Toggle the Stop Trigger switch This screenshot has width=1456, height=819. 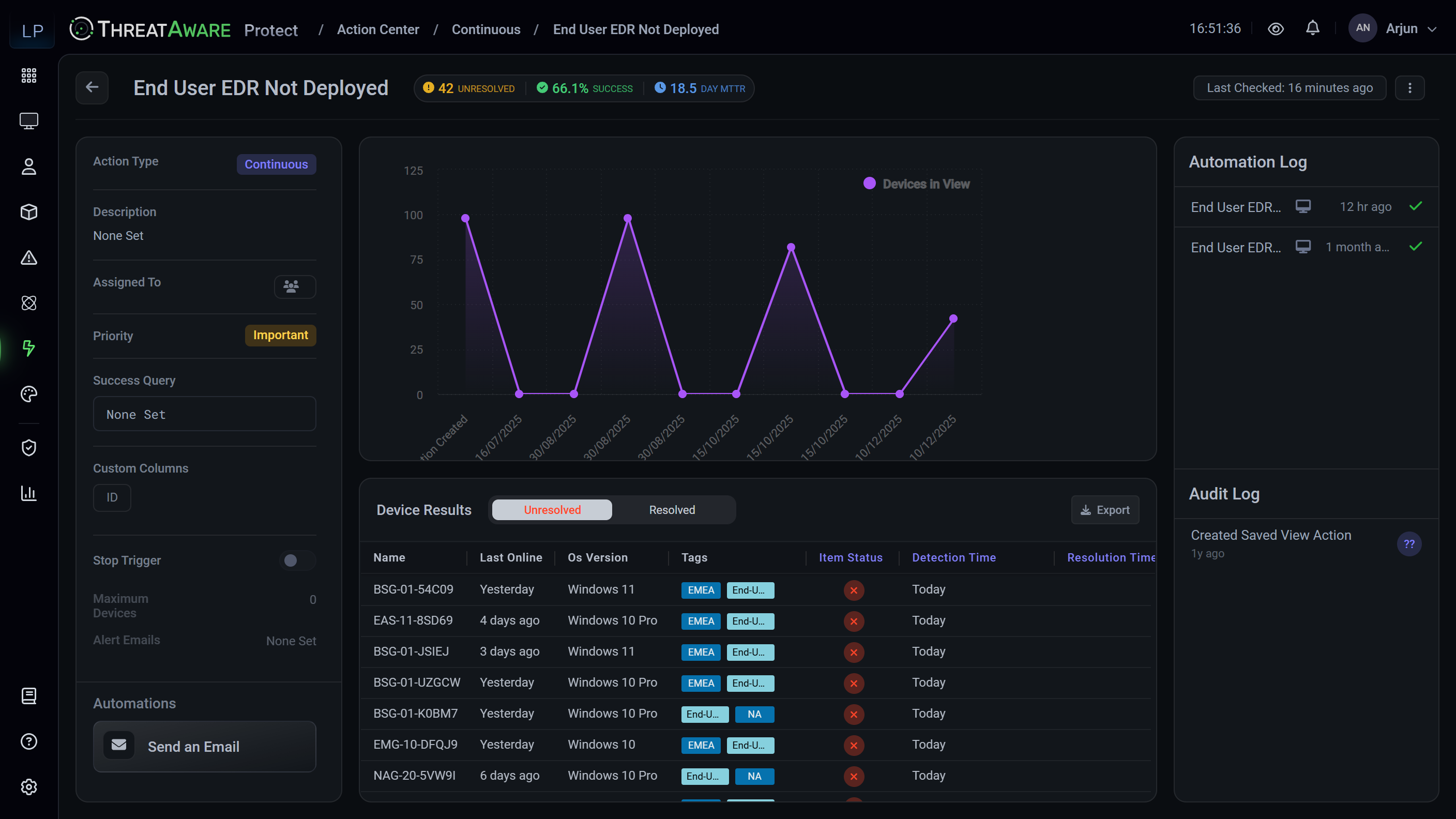297,560
